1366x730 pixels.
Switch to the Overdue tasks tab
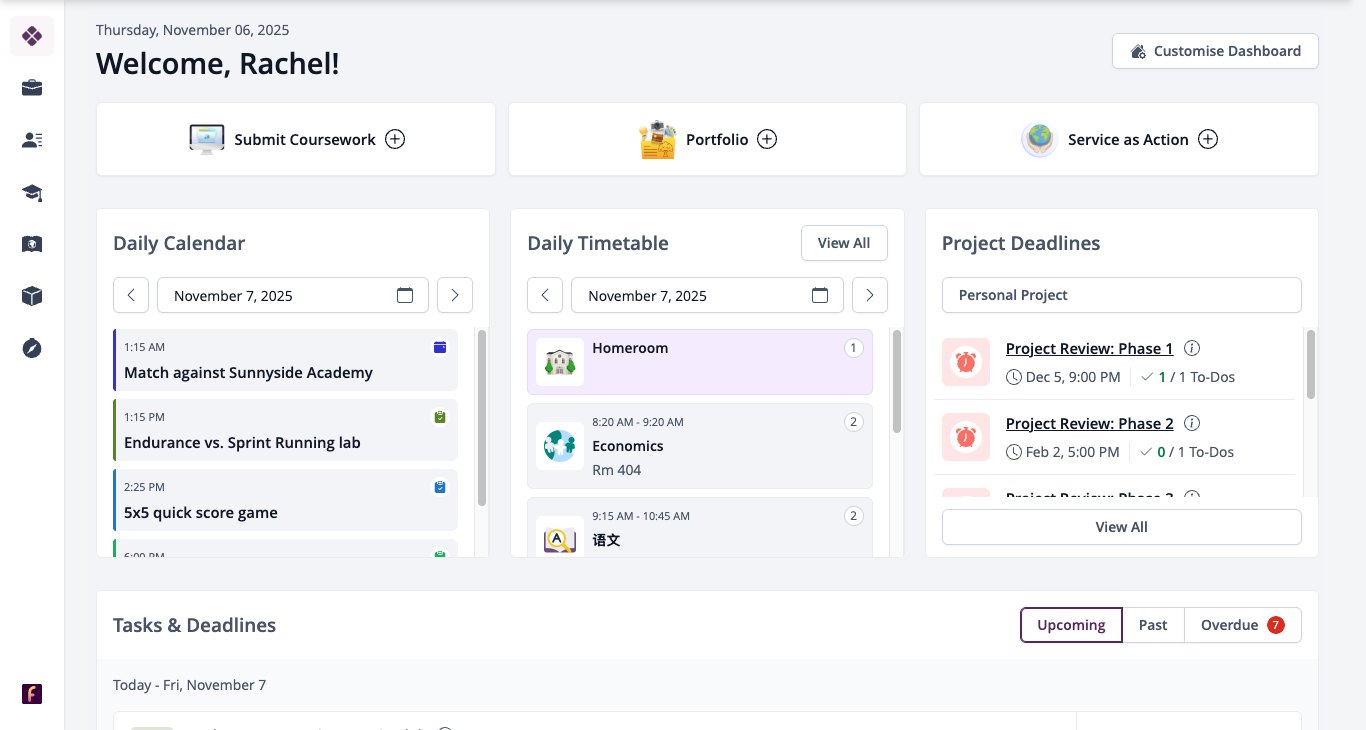[1243, 625]
